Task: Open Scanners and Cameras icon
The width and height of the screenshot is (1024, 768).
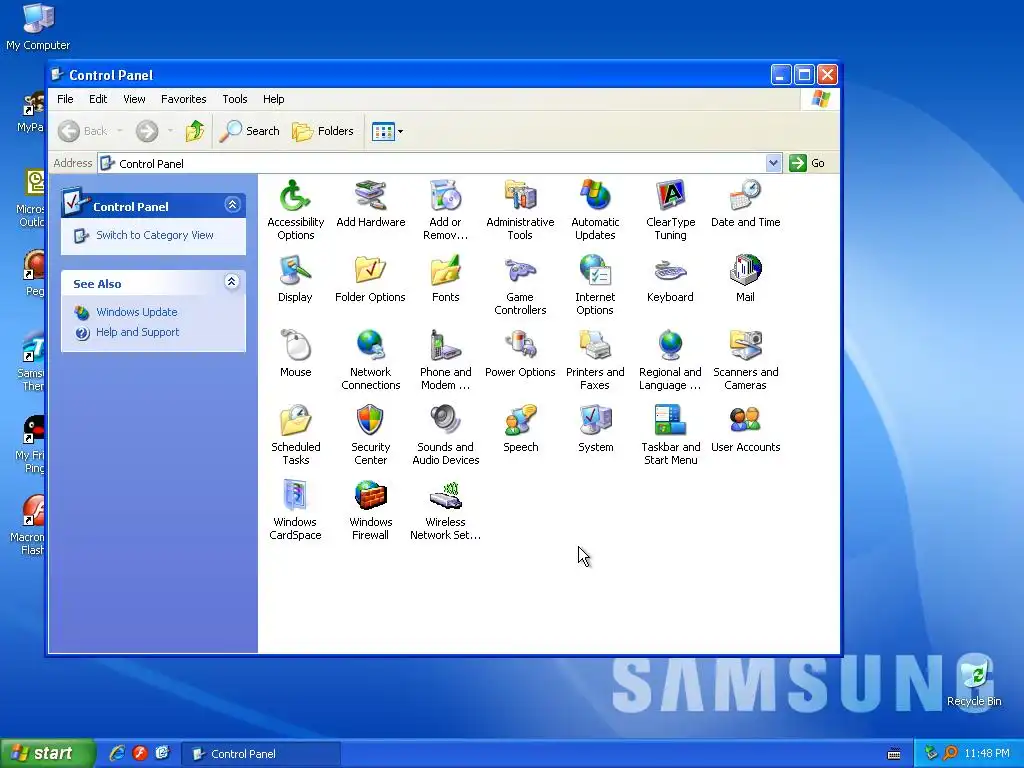Action: tap(745, 345)
